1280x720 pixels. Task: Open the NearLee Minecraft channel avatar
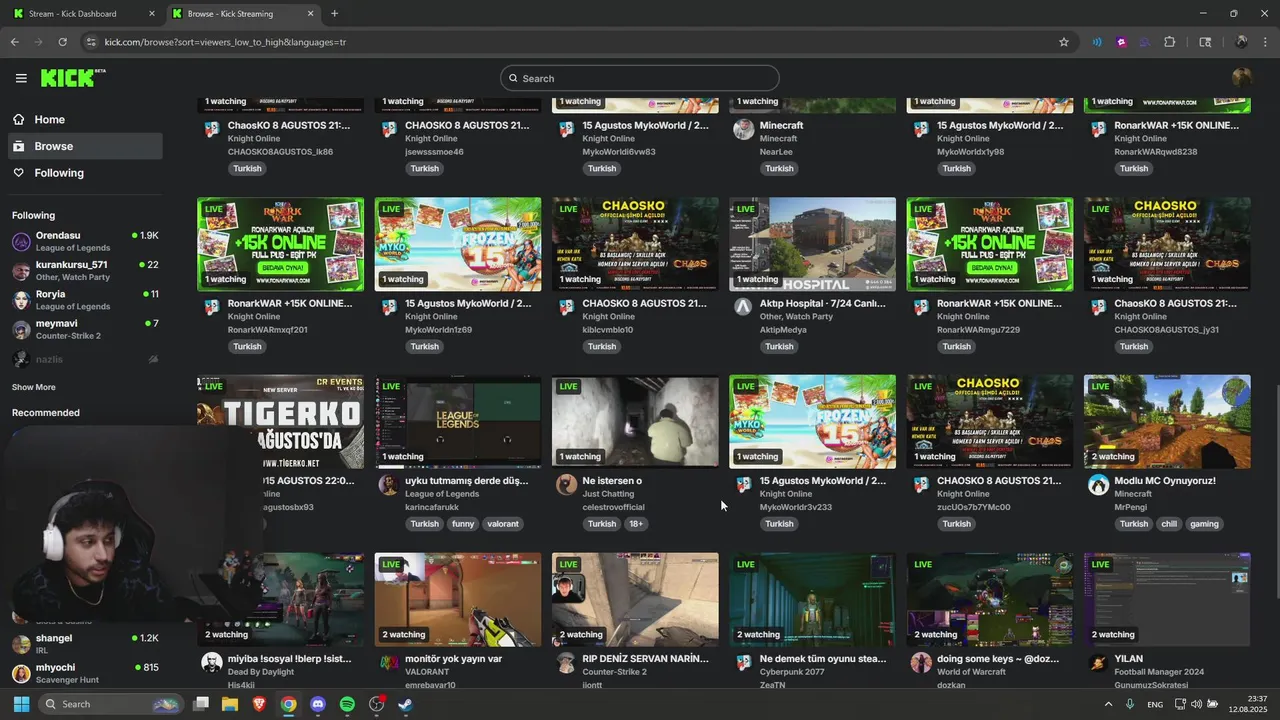743,129
